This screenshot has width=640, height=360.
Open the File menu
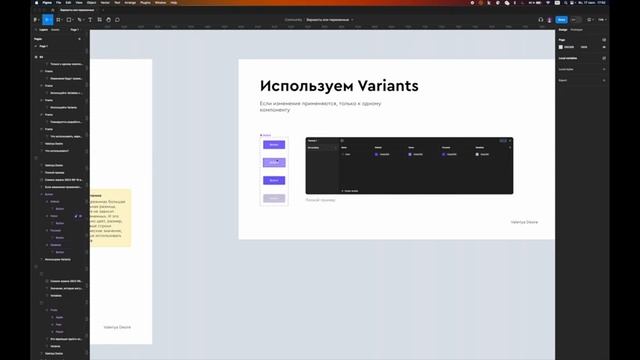point(58,2)
